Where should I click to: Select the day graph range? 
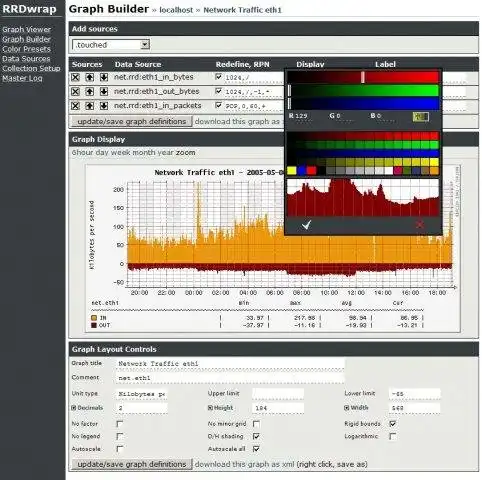102,153
